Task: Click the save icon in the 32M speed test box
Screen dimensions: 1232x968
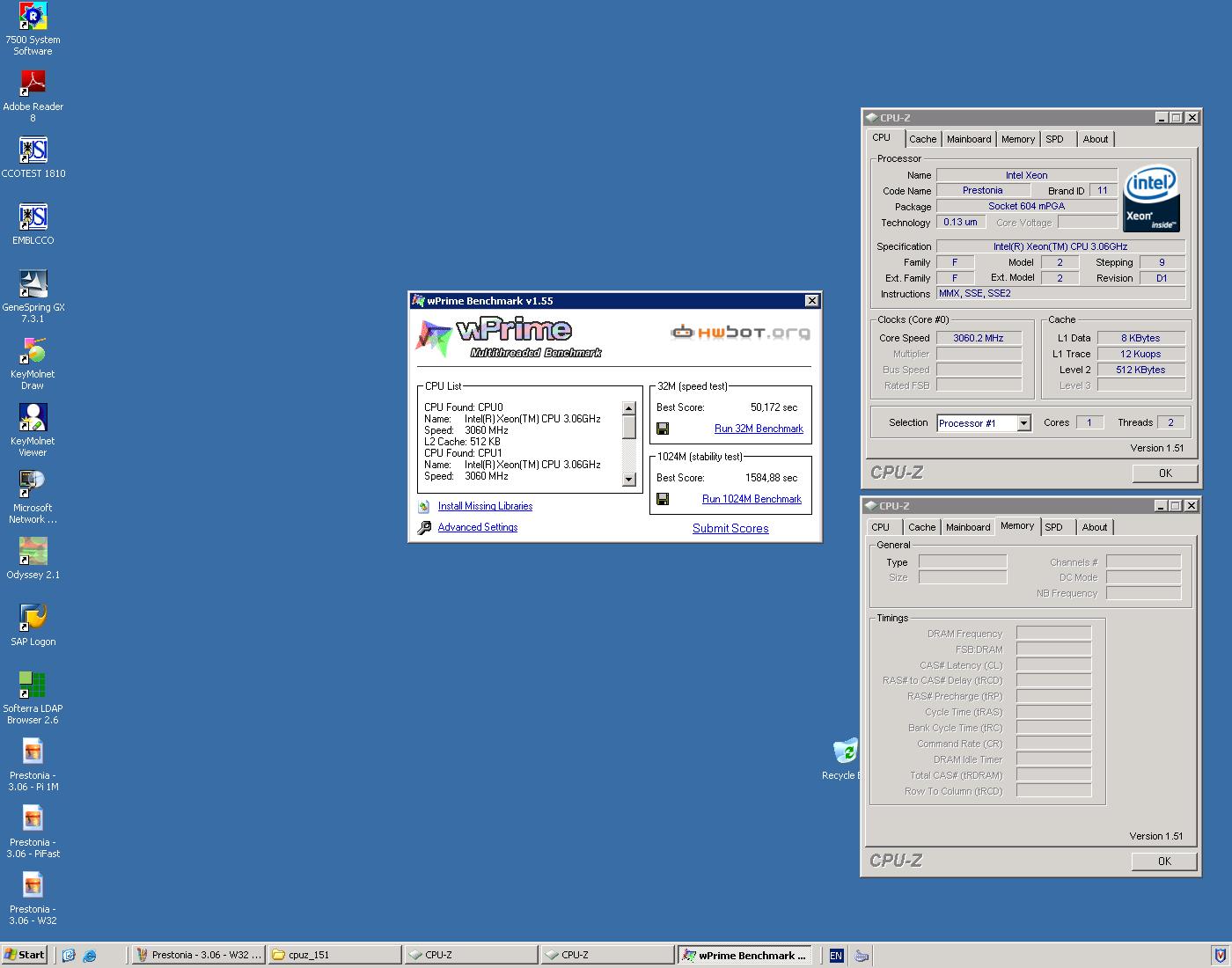Action: 663,429
